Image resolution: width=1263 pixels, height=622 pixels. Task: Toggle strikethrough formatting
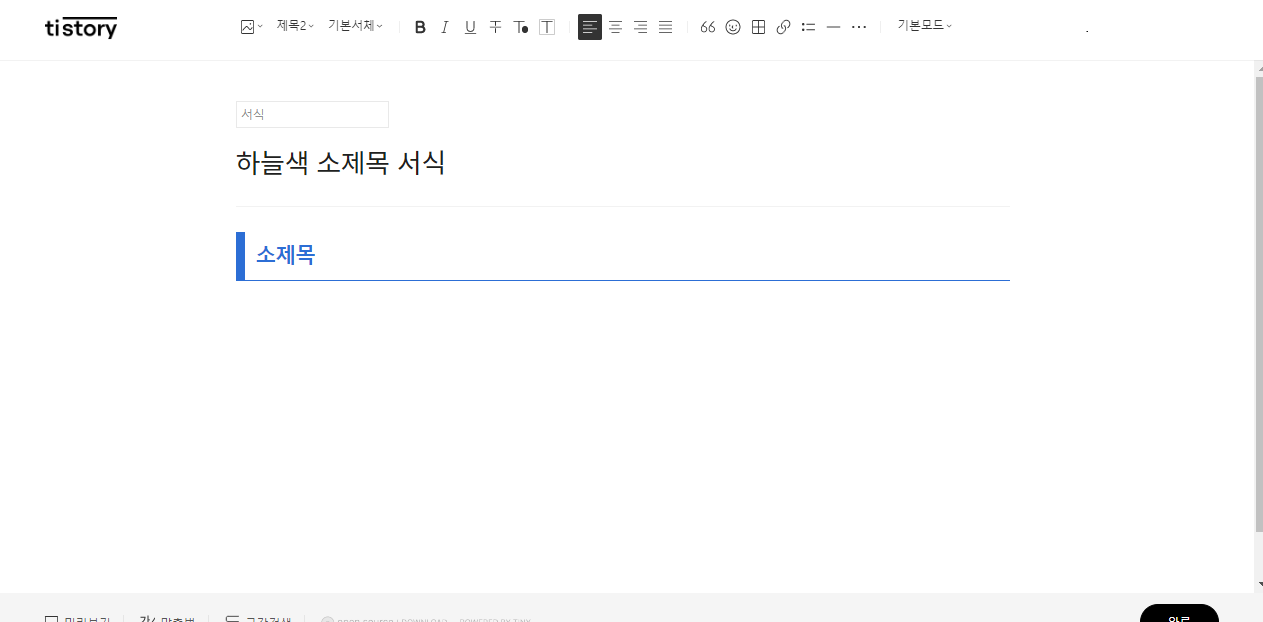pyautogui.click(x=495, y=27)
